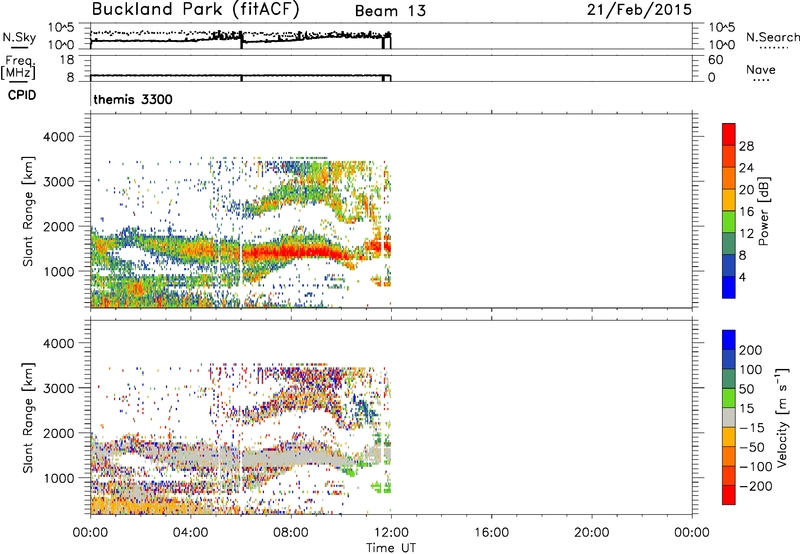
Task: Click the blue bottom segment of power colorbar
Action: (x=729, y=287)
